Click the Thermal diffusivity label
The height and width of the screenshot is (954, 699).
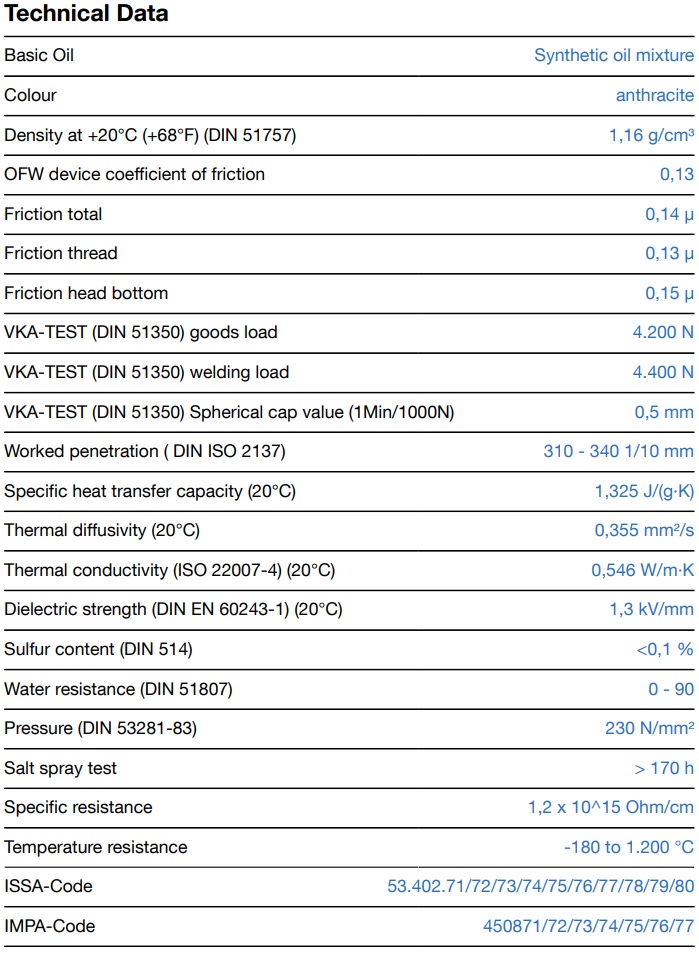95,531
